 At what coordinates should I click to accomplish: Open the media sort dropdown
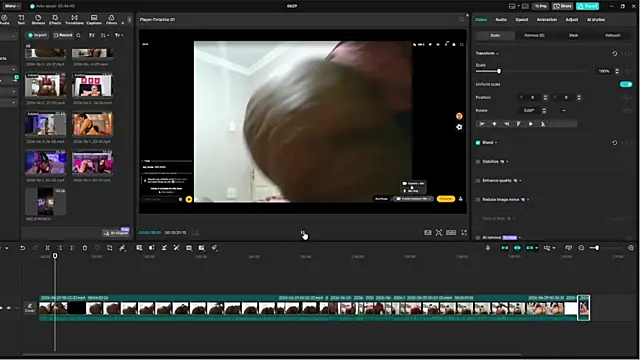tap(104, 36)
